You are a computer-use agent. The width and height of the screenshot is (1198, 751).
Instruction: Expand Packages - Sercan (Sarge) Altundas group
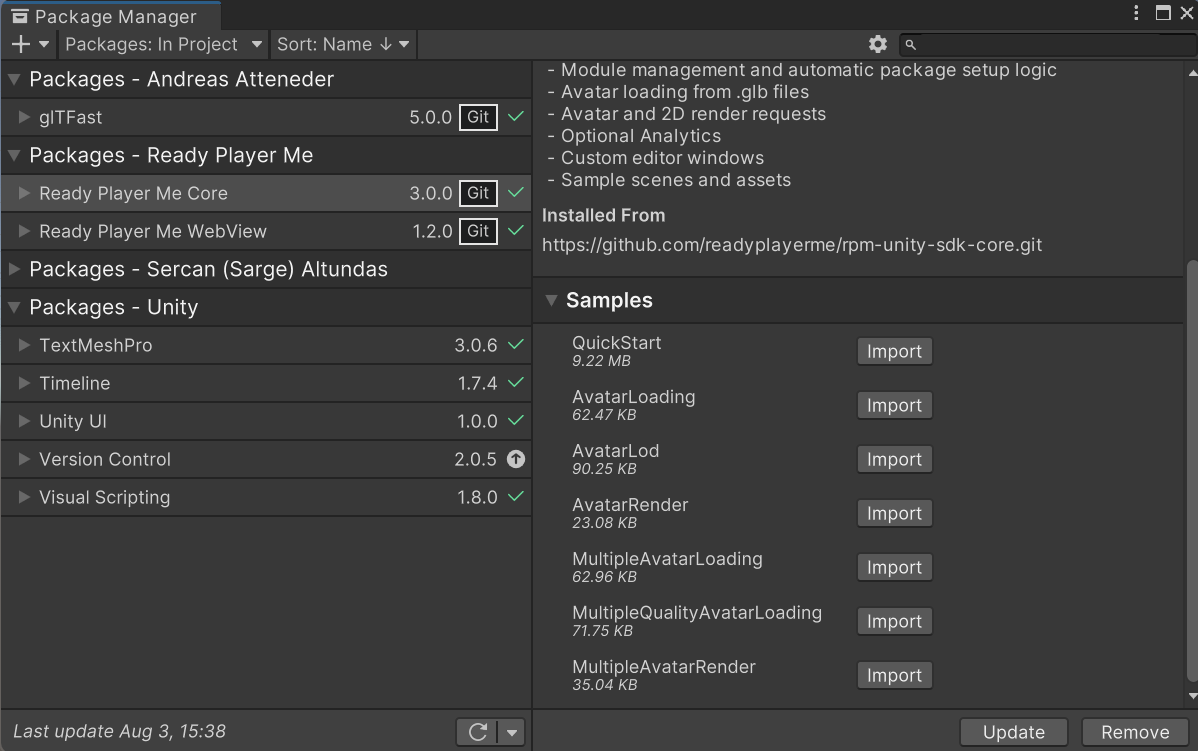(x=15, y=269)
